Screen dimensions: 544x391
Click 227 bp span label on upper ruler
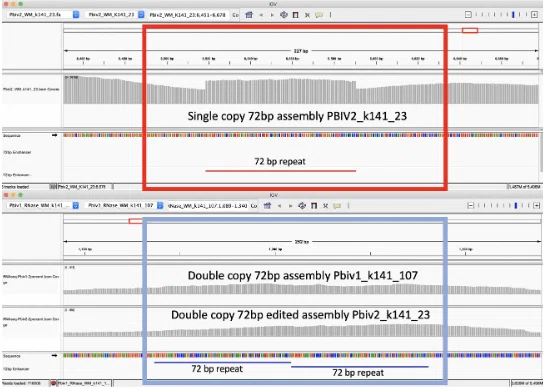point(301,51)
